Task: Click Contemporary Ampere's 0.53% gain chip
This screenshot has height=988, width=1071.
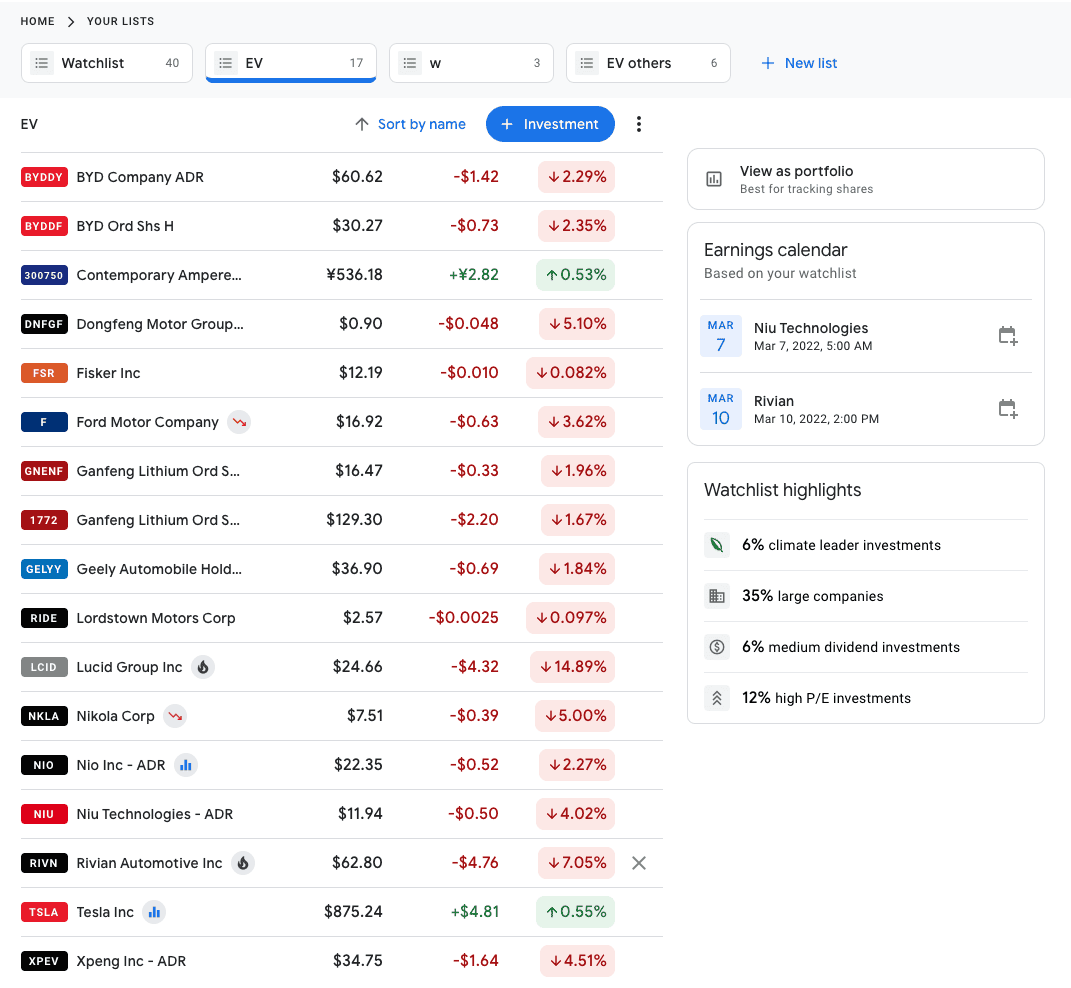Action: 576,275
